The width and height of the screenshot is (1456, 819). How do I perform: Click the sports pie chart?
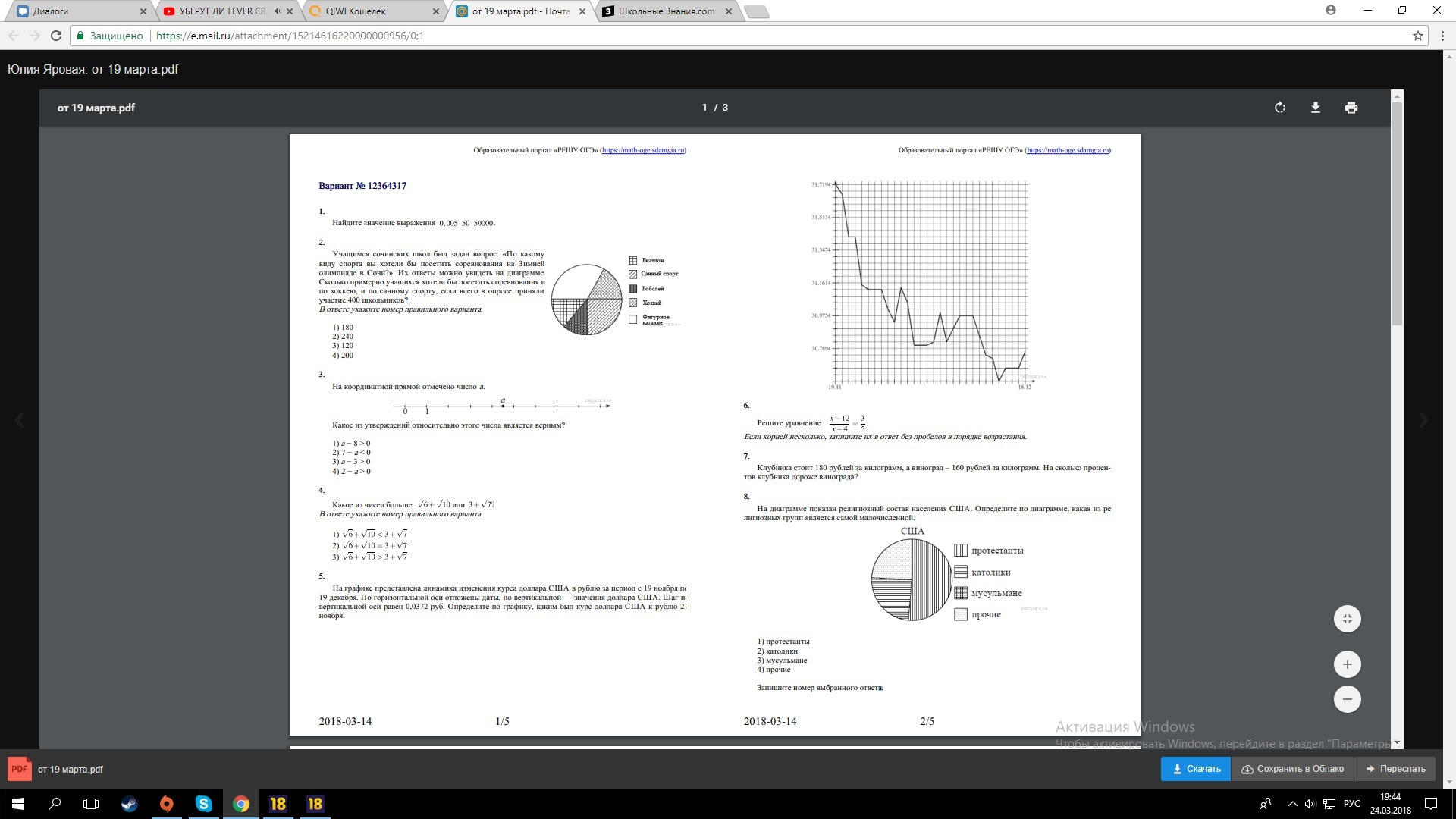pos(587,300)
